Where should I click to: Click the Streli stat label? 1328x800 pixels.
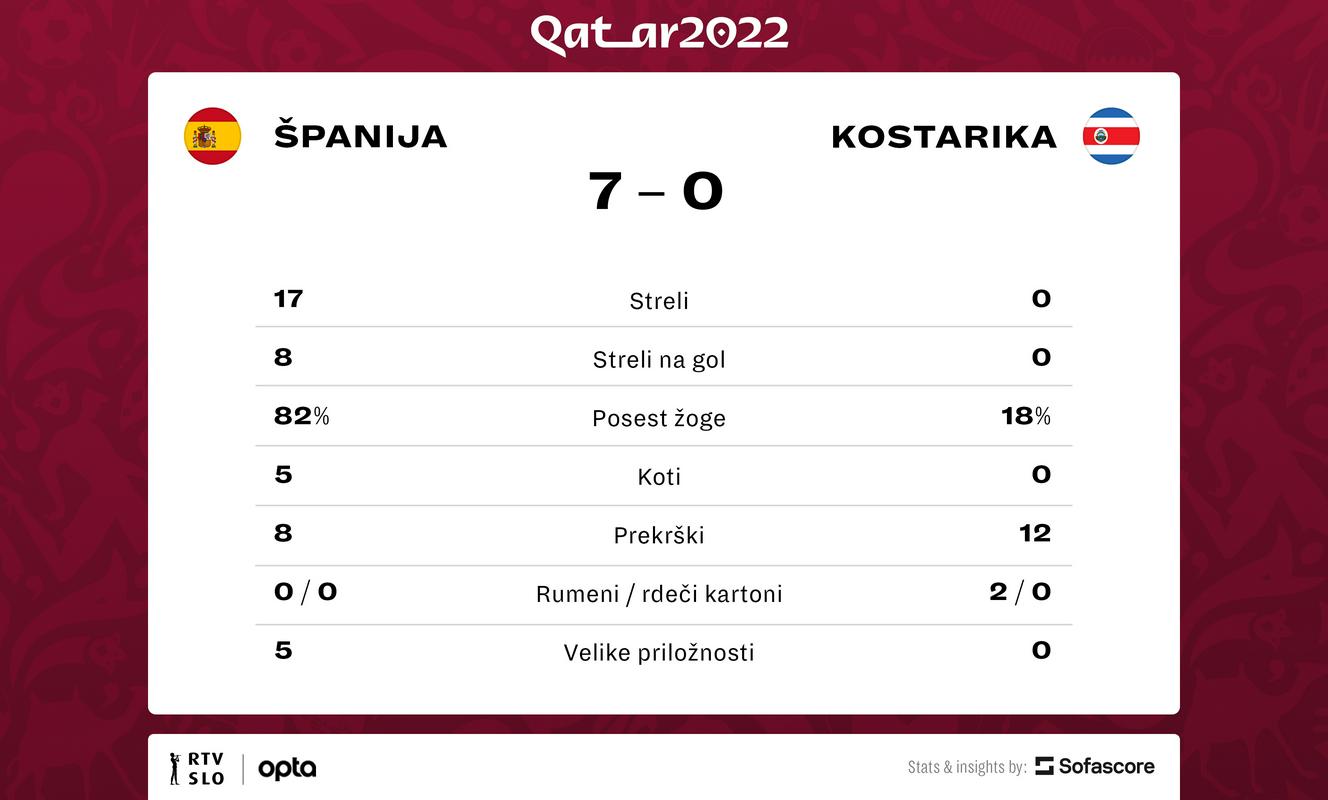coord(659,301)
